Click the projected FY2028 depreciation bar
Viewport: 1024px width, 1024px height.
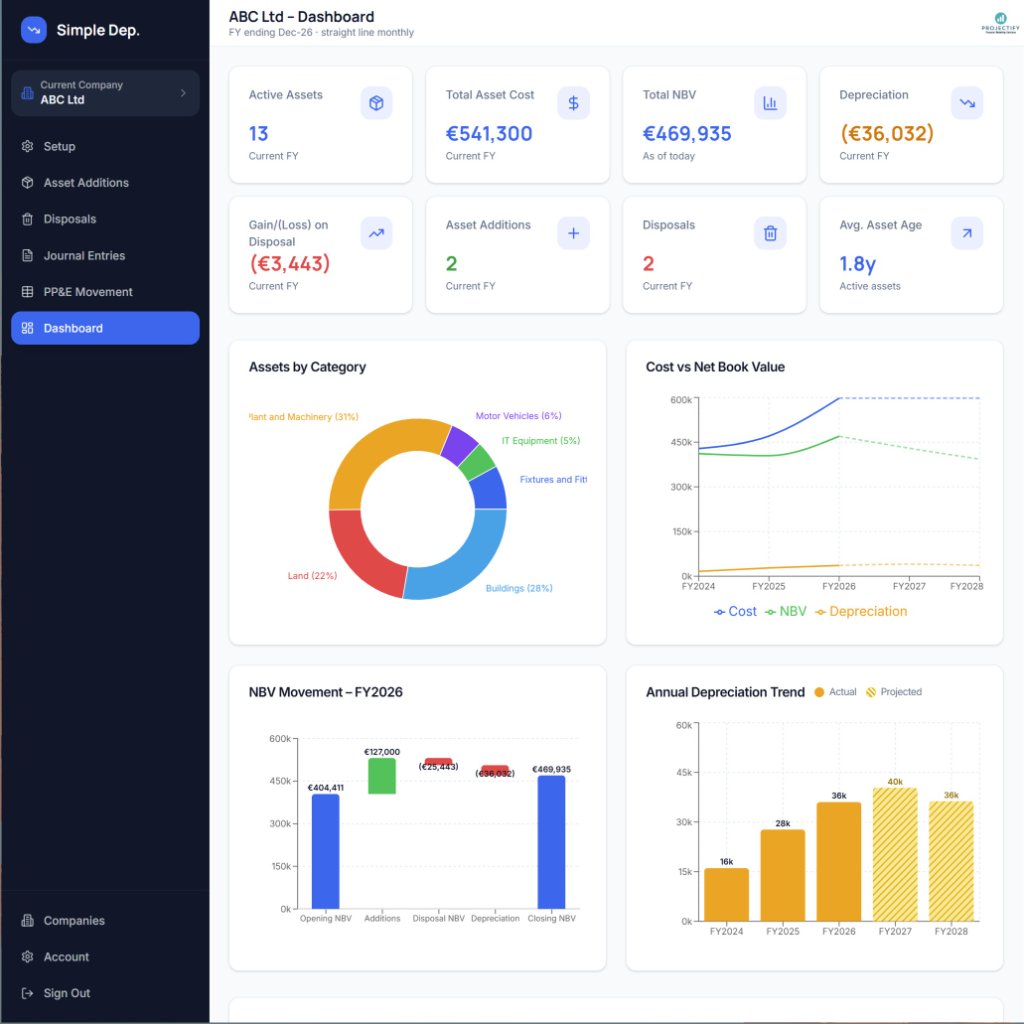coord(951,861)
